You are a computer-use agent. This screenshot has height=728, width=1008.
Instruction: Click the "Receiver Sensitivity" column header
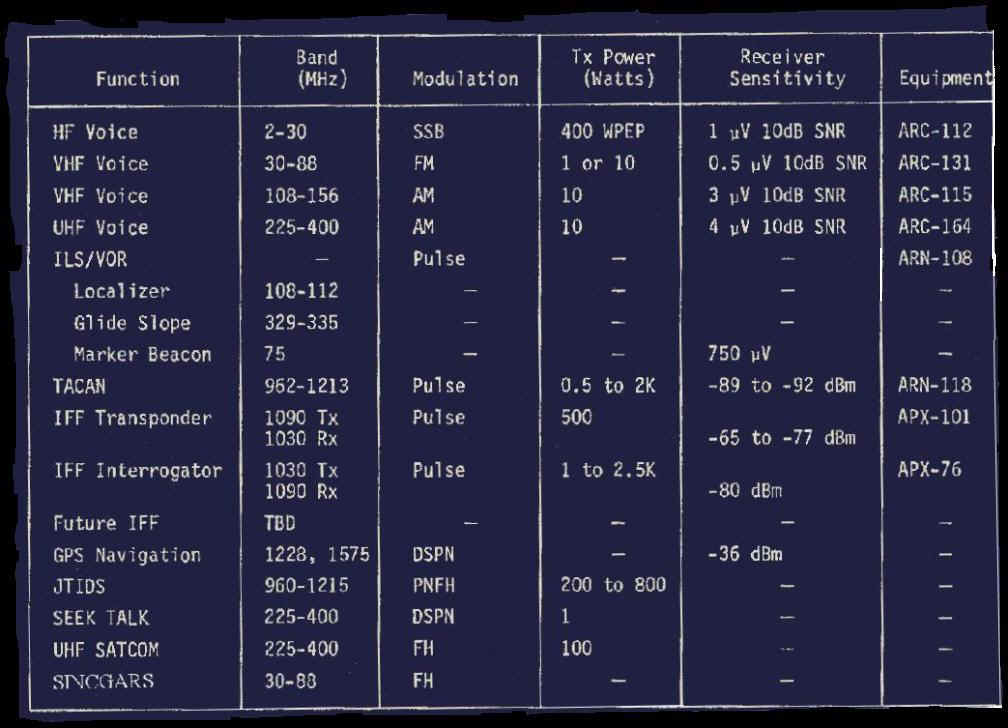tap(787, 68)
